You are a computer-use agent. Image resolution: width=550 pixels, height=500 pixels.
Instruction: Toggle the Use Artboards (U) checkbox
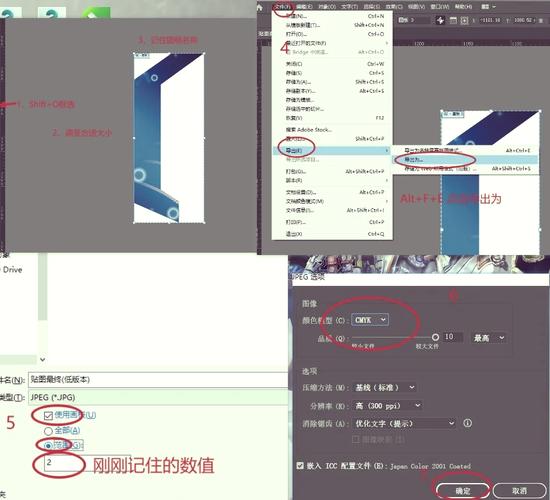click(48, 416)
